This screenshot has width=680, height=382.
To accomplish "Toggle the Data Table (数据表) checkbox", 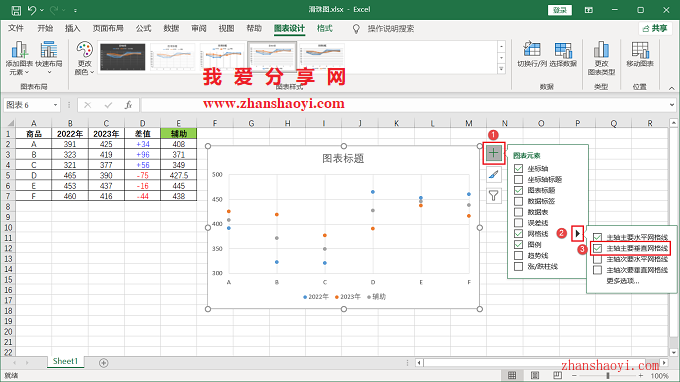I will pos(518,212).
